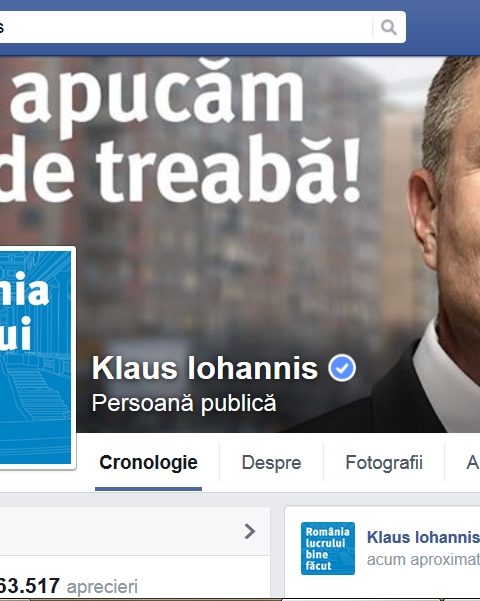This screenshot has height=601, width=480.
Task: Click the post timestamp 'acum aproximat'
Action: click(x=423, y=560)
